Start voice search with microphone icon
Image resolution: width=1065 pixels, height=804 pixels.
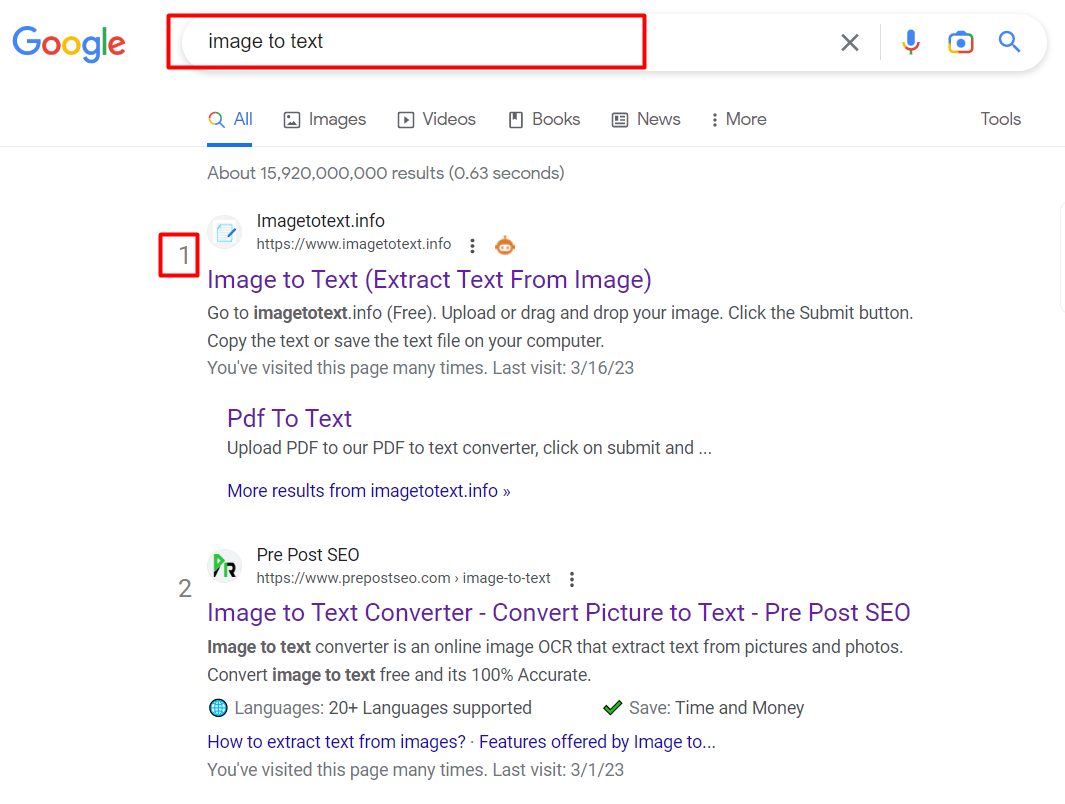click(x=910, y=42)
